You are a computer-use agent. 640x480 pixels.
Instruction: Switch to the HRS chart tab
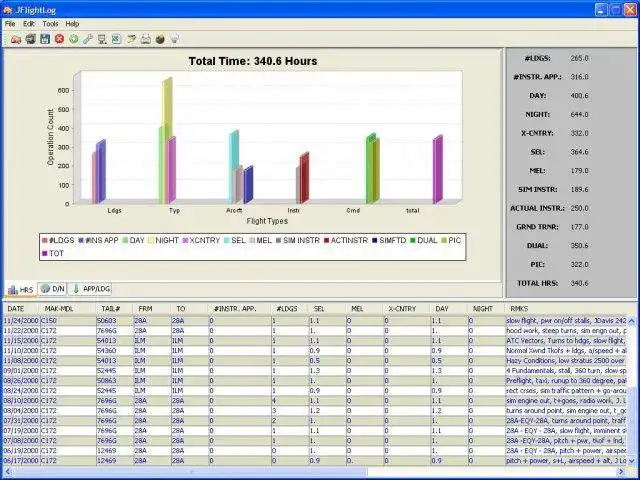(20, 289)
